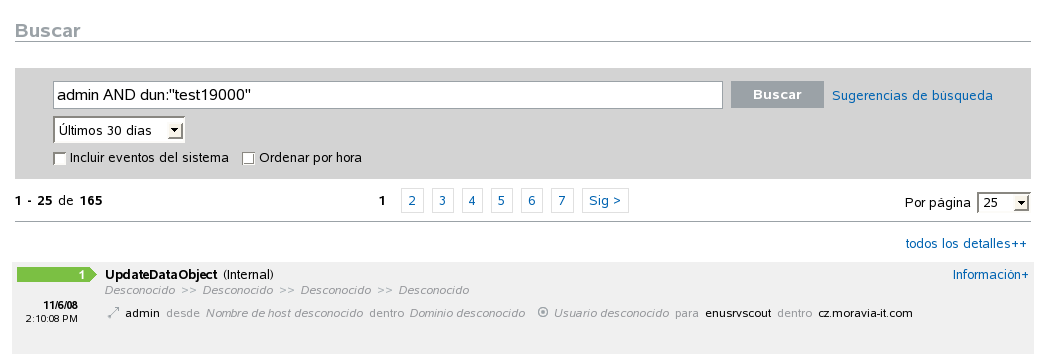Click the admin initiator user name

[142, 313]
